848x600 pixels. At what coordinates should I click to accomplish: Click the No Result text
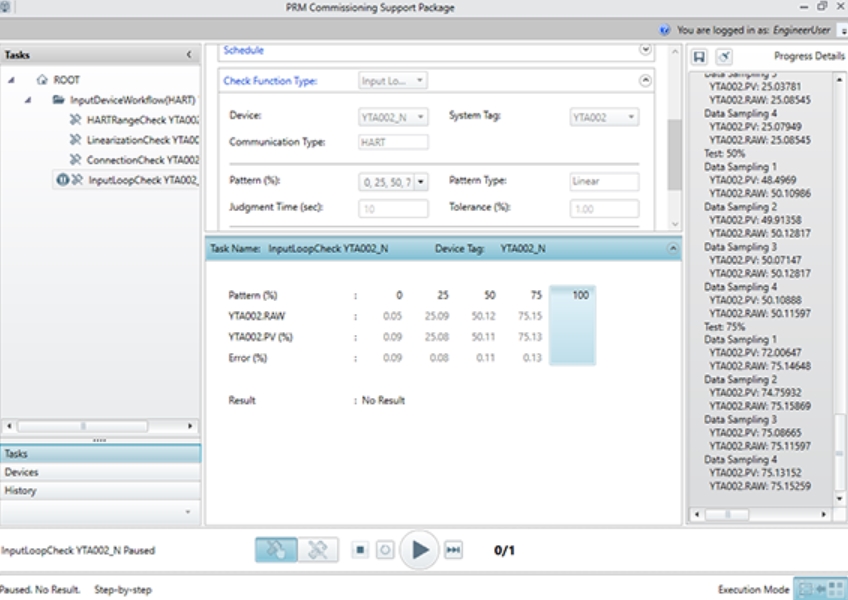[383, 400]
